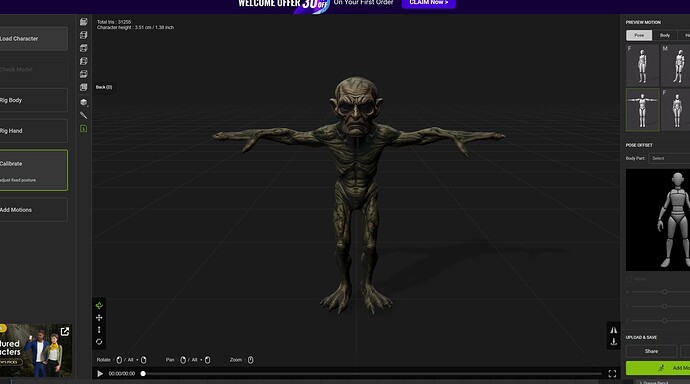Click the timeline playhead marker
Image resolution: width=690 pixels, height=384 pixels.
coord(143,373)
